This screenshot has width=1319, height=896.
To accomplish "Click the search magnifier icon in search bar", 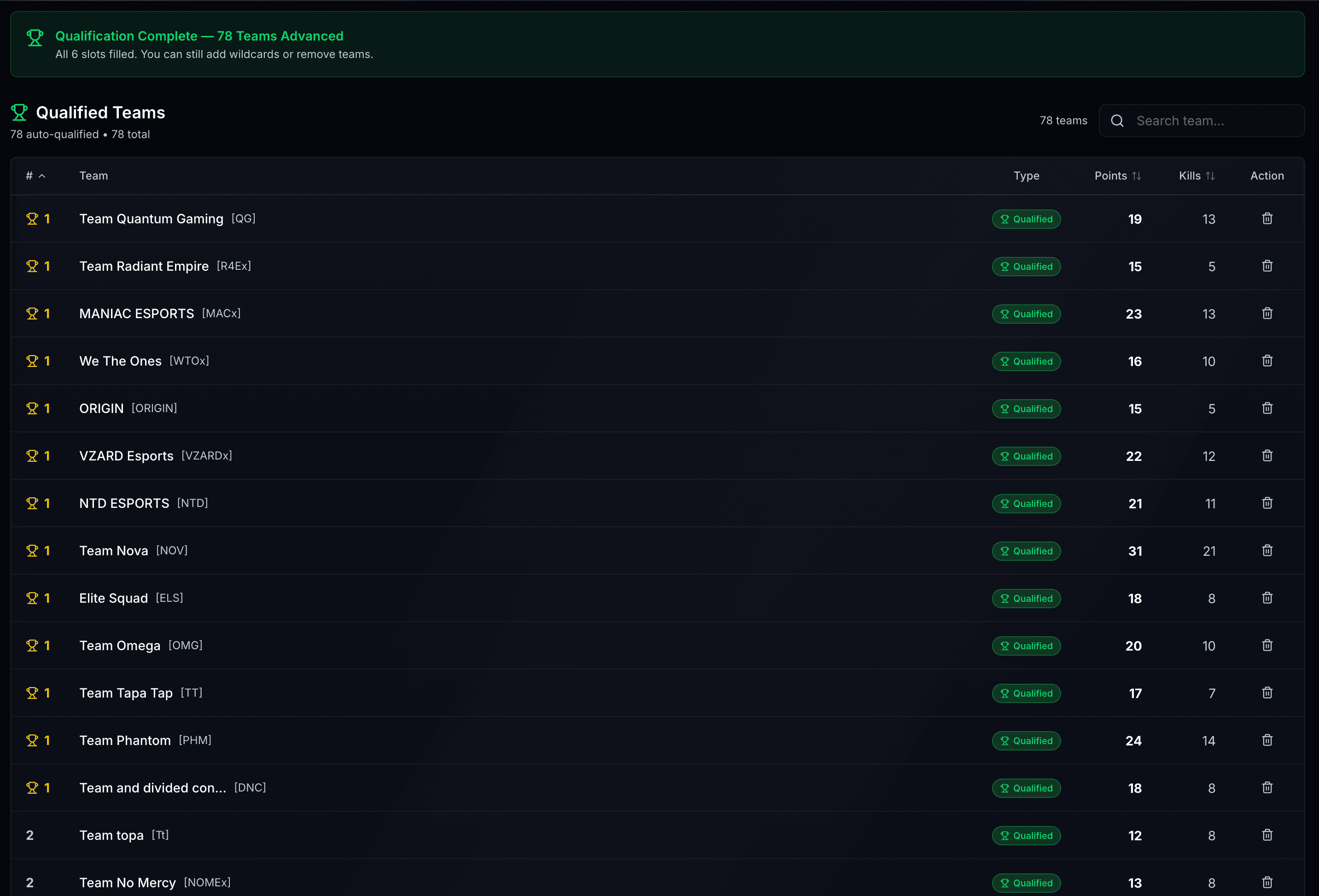I will [1117, 120].
